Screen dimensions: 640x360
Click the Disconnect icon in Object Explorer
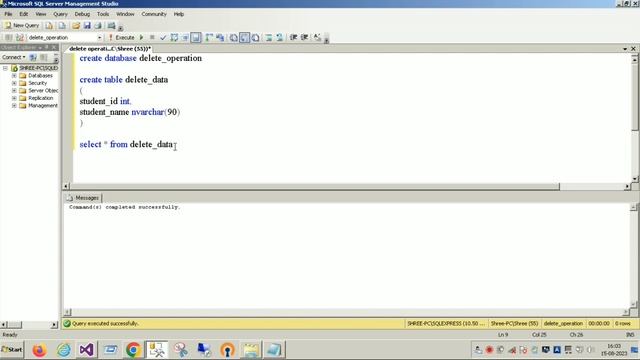tap(44, 57)
